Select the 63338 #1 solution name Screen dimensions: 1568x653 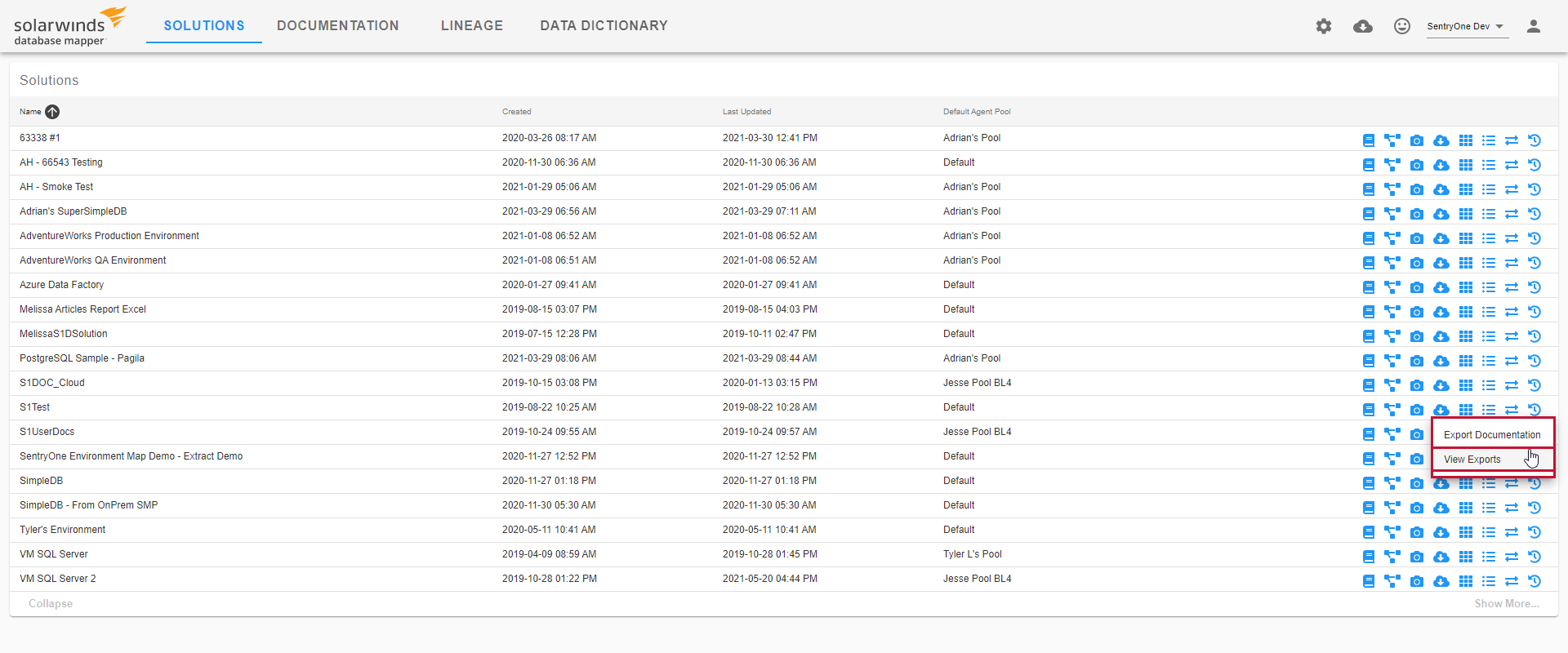click(39, 138)
